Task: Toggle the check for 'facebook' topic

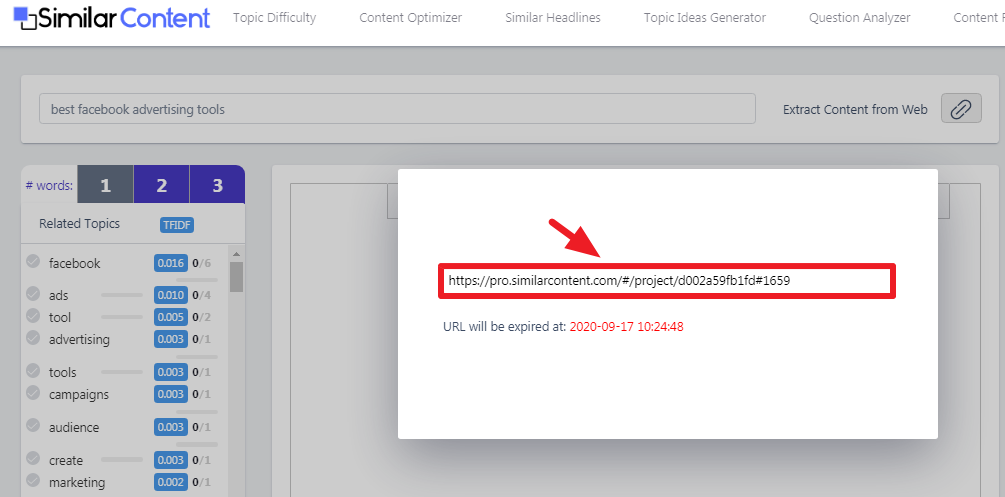Action: point(33,262)
